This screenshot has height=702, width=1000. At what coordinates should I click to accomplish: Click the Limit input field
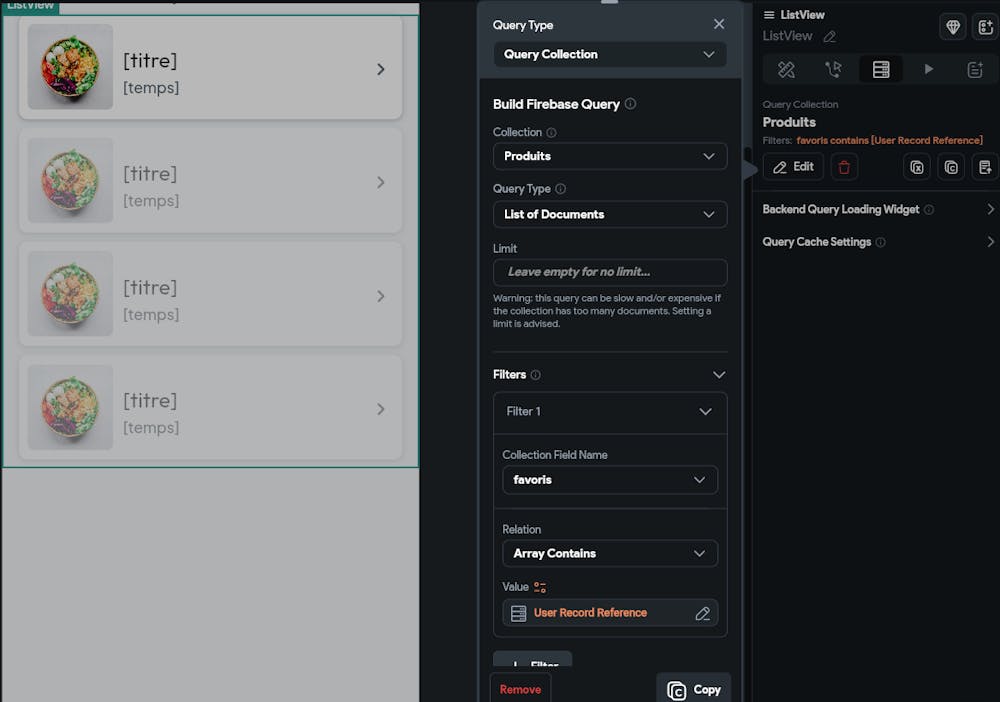coord(610,272)
